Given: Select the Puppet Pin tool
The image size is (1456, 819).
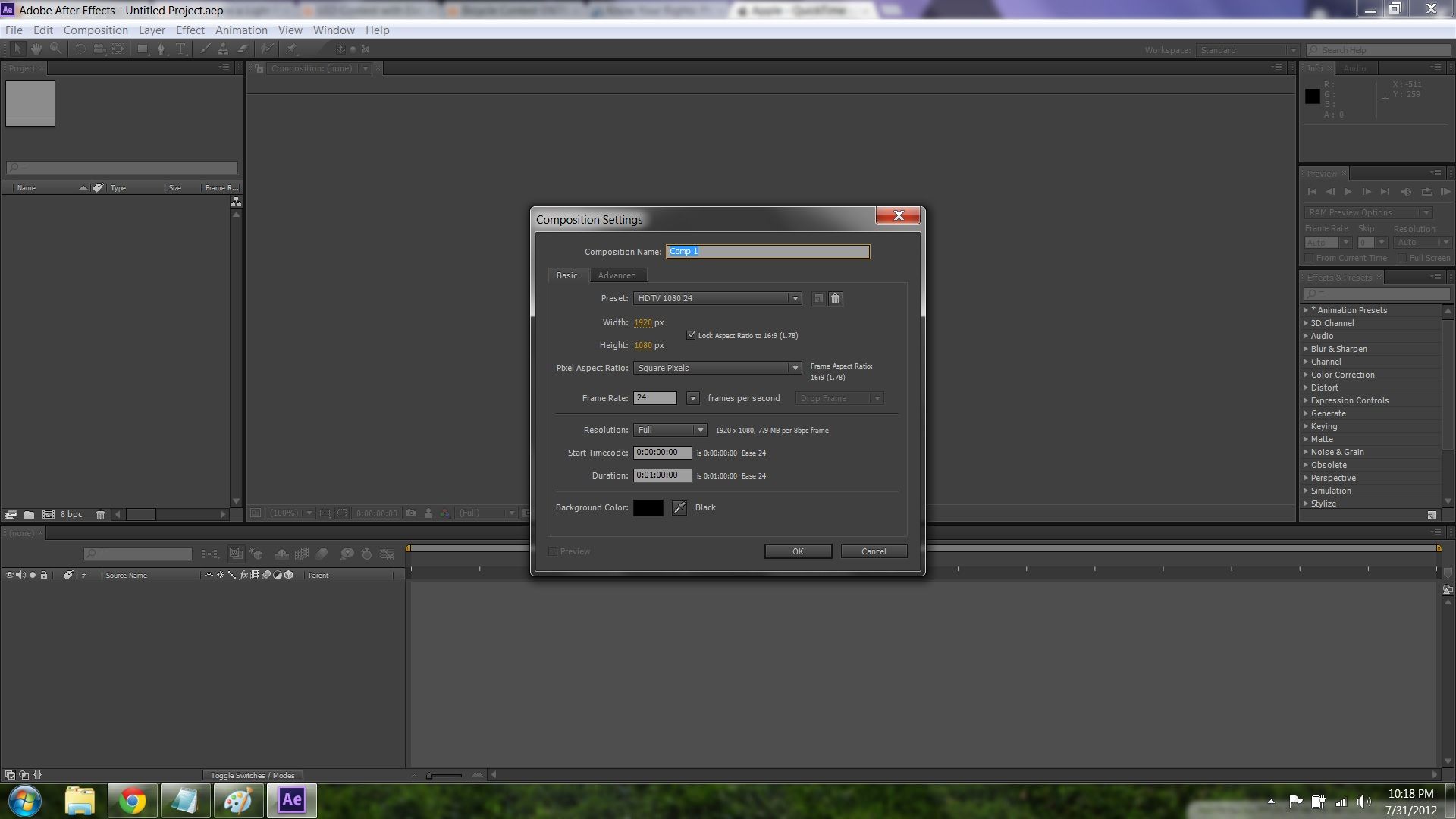Looking at the screenshot, I should [291, 49].
